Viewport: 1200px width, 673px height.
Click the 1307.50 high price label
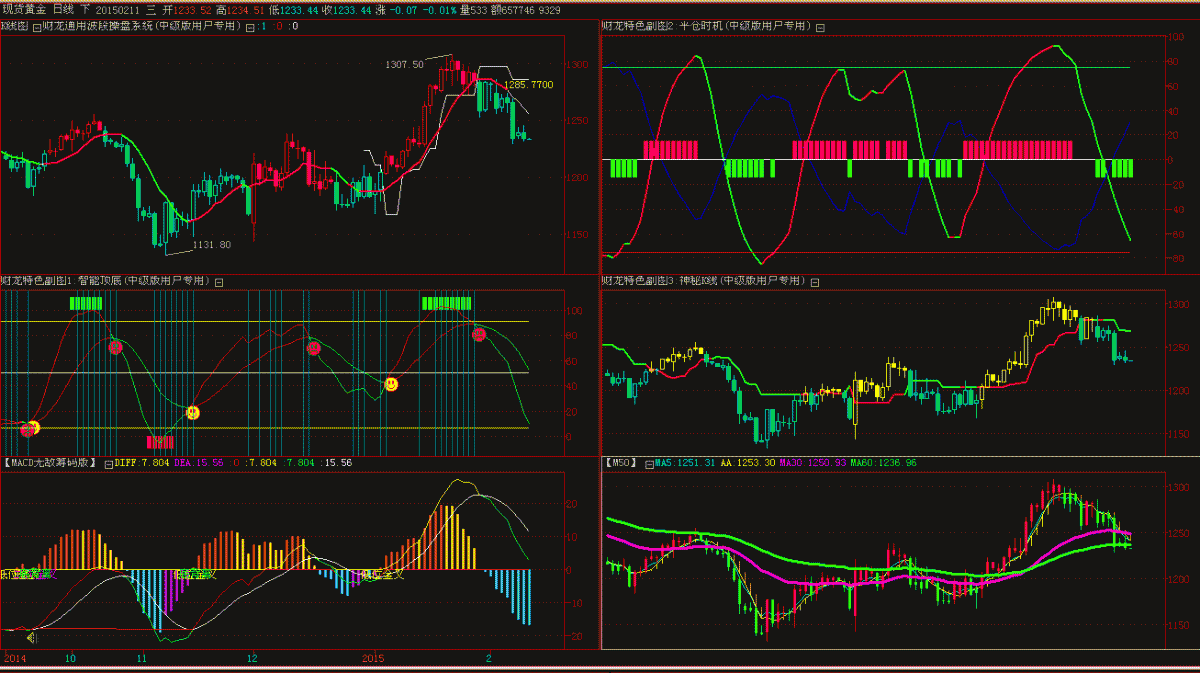(x=405, y=64)
